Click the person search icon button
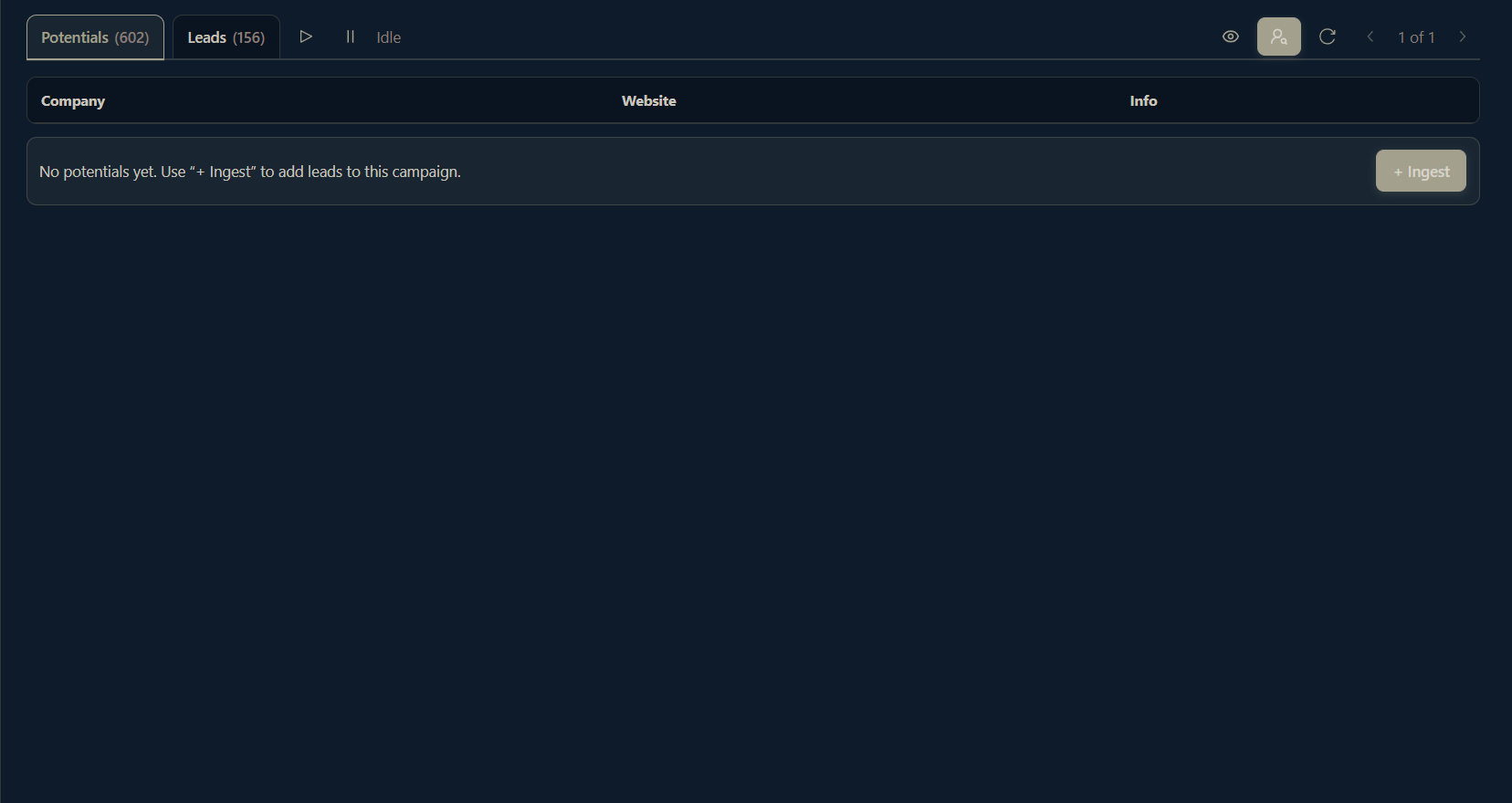1512x803 pixels. click(x=1278, y=36)
